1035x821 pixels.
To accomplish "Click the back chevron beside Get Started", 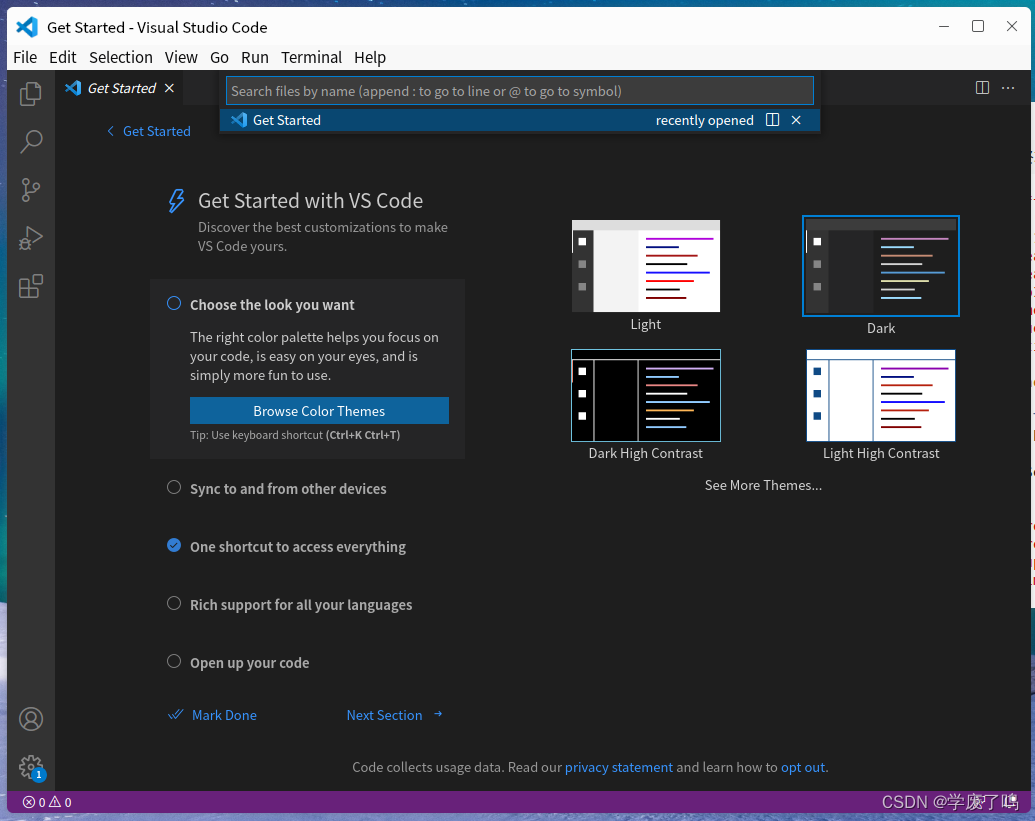I will click(110, 131).
